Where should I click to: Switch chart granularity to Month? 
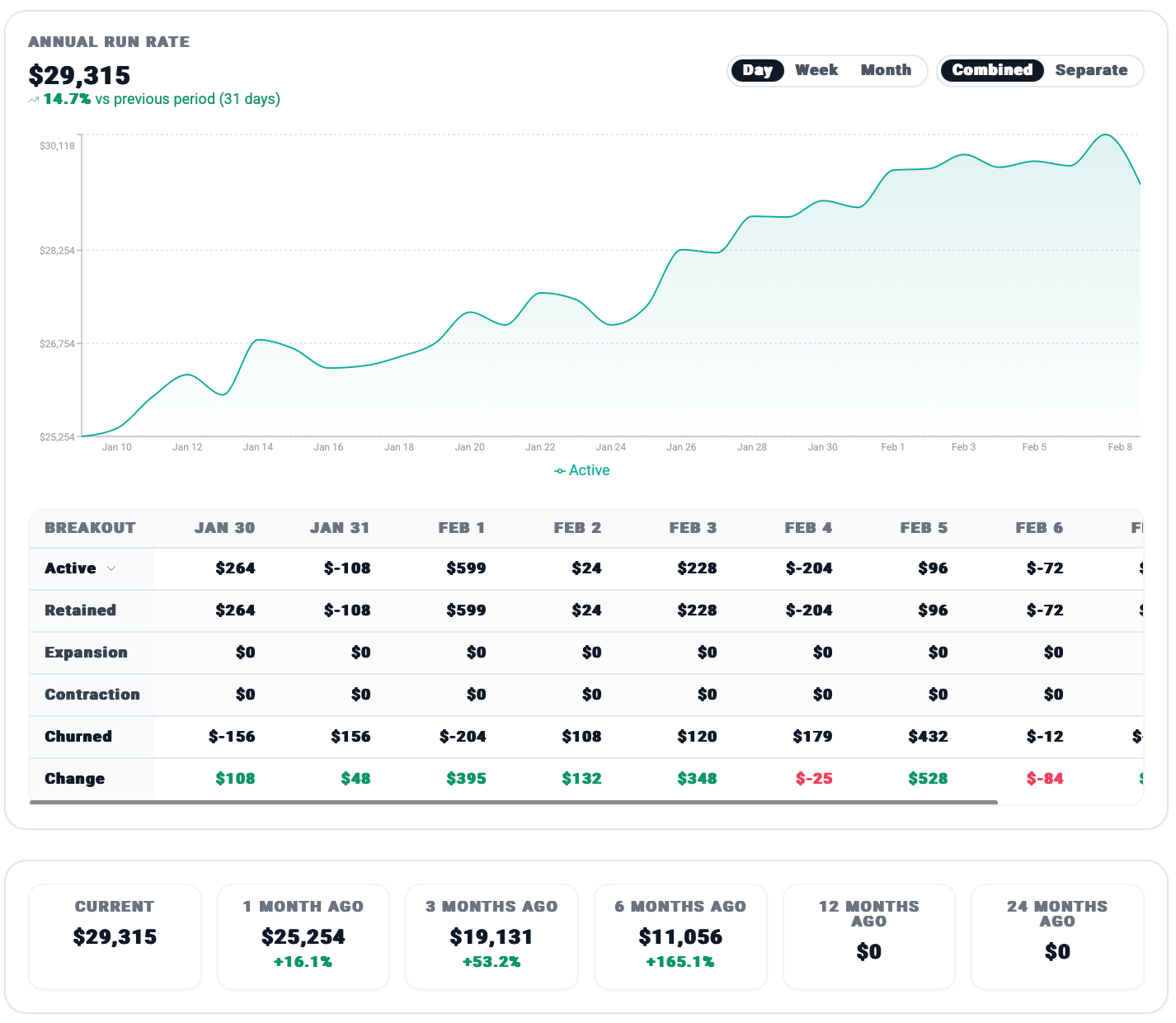[x=886, y=70]
